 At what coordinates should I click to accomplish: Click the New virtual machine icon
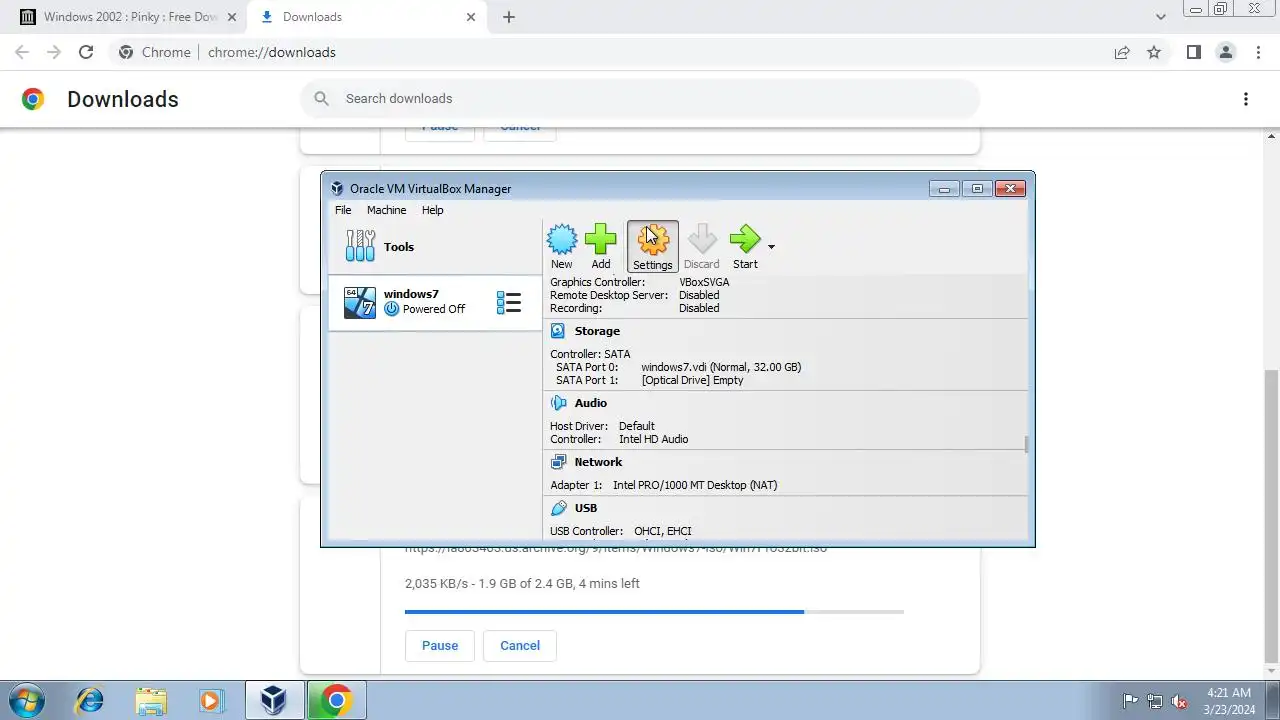coord(562,247)
